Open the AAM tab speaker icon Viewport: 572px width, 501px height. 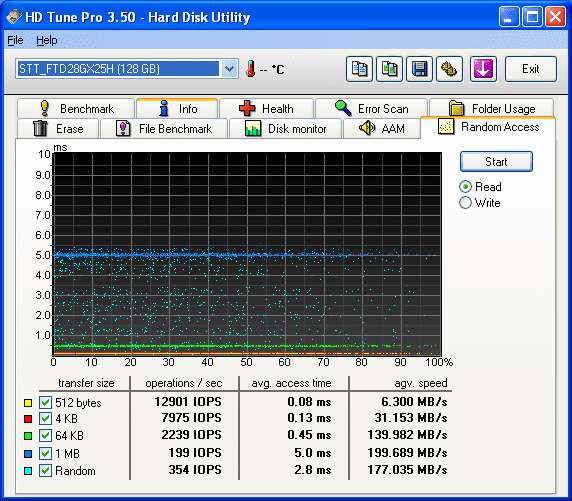coord(382,128)
